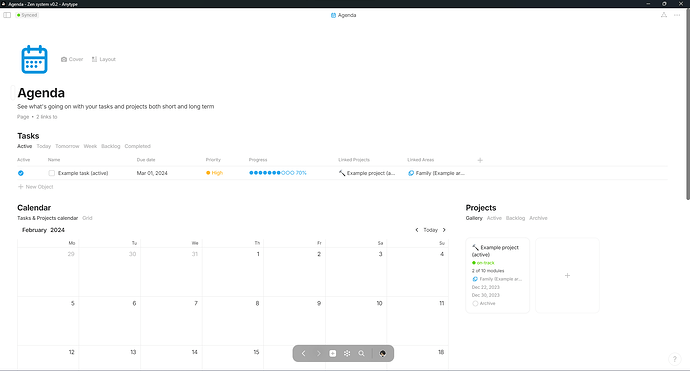Click the Progress column header
The height and width of the screenshot is (371, 690).
pyautogui.click(x=258, y=160)
